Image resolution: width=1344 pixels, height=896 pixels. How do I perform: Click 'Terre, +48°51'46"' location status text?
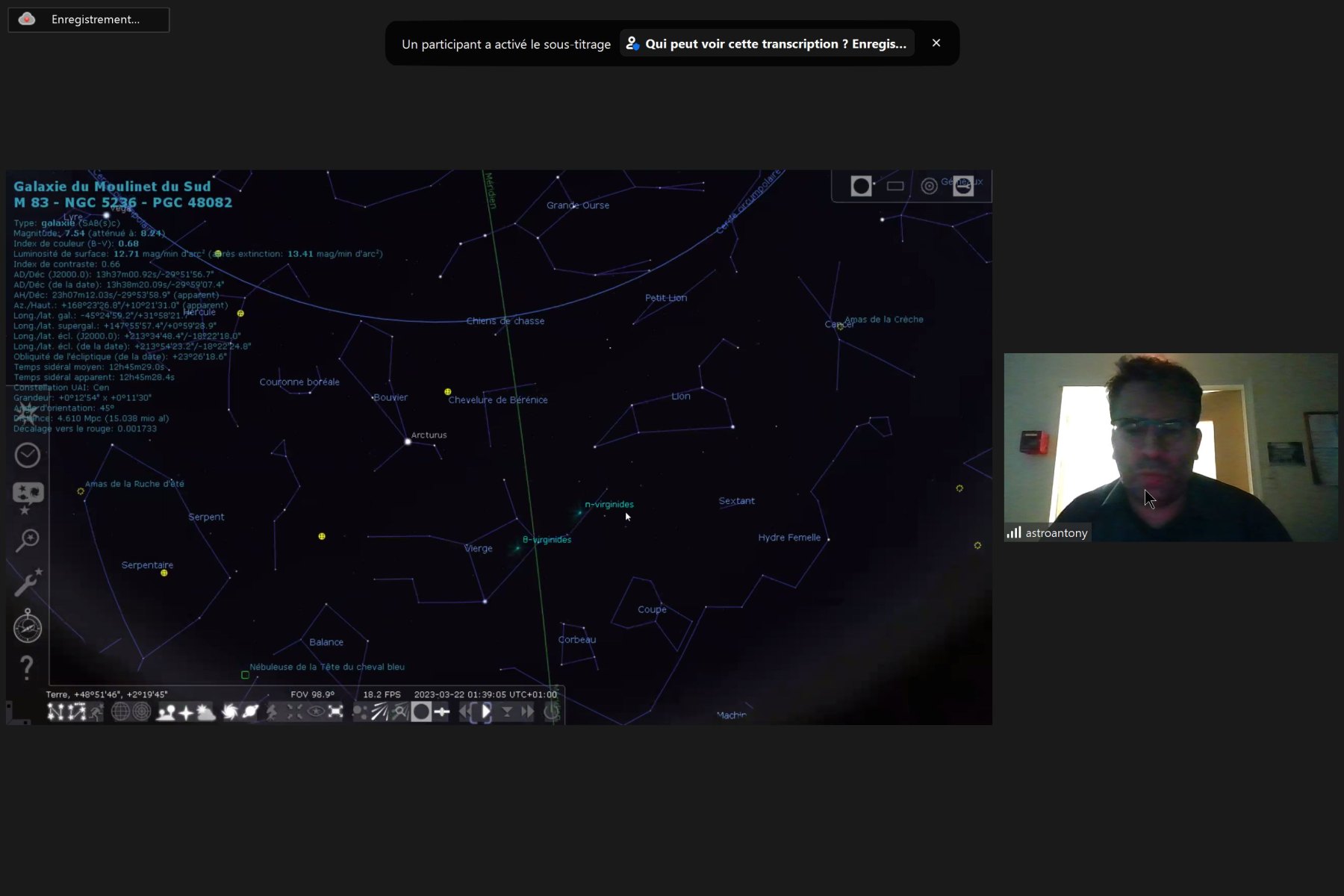point(107,694)
